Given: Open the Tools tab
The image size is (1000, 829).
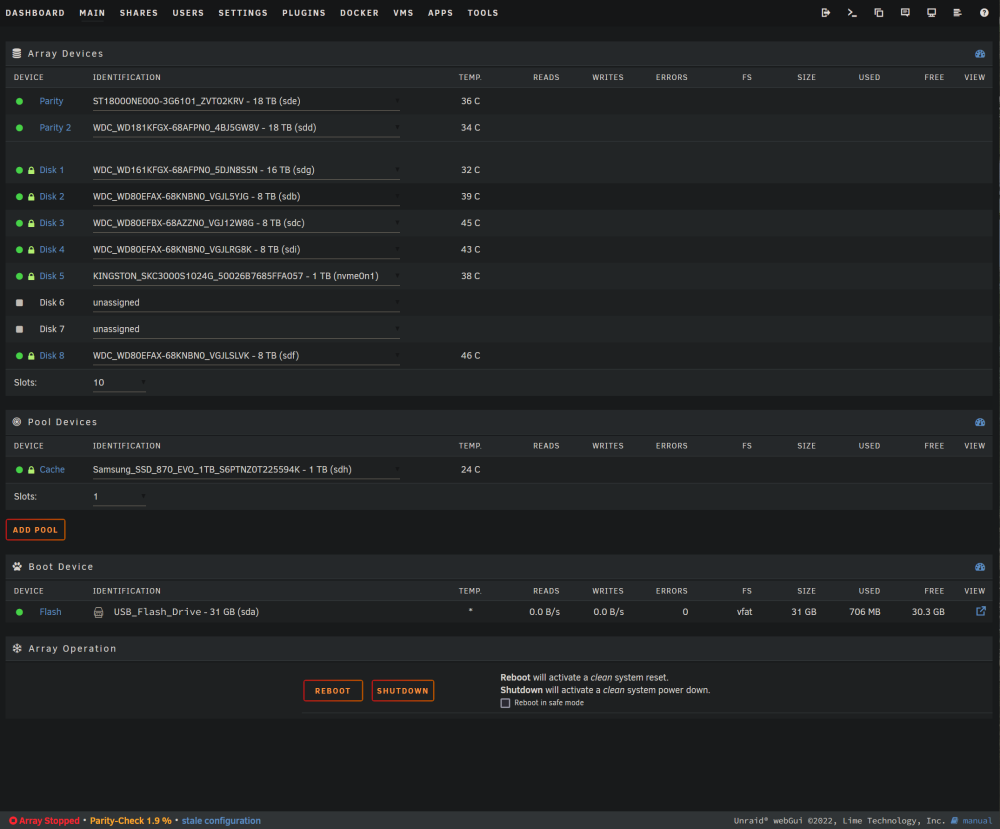Looking at the screenshot, I should point(483,13).
